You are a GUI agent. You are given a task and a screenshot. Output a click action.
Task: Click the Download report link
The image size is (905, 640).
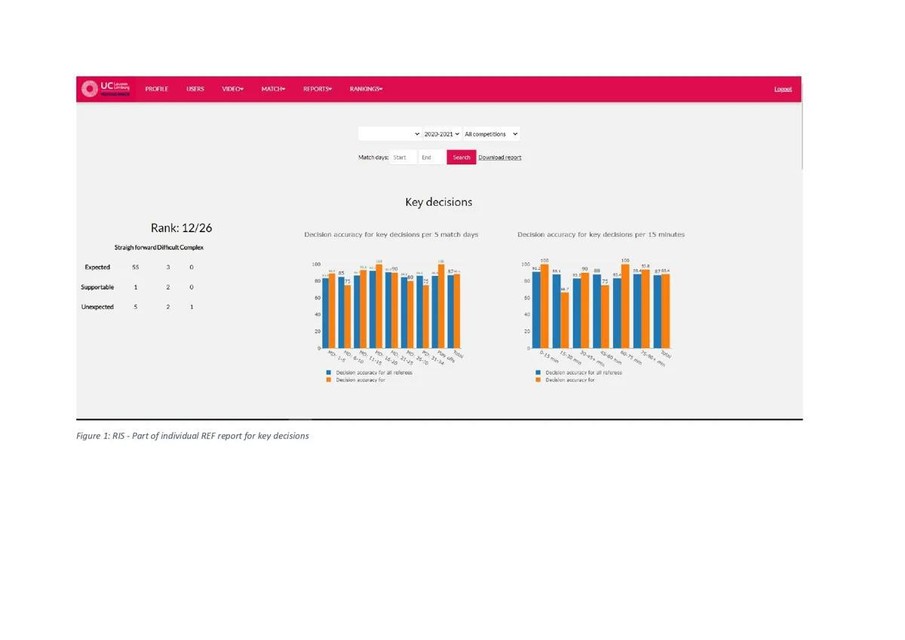[500, 157]
